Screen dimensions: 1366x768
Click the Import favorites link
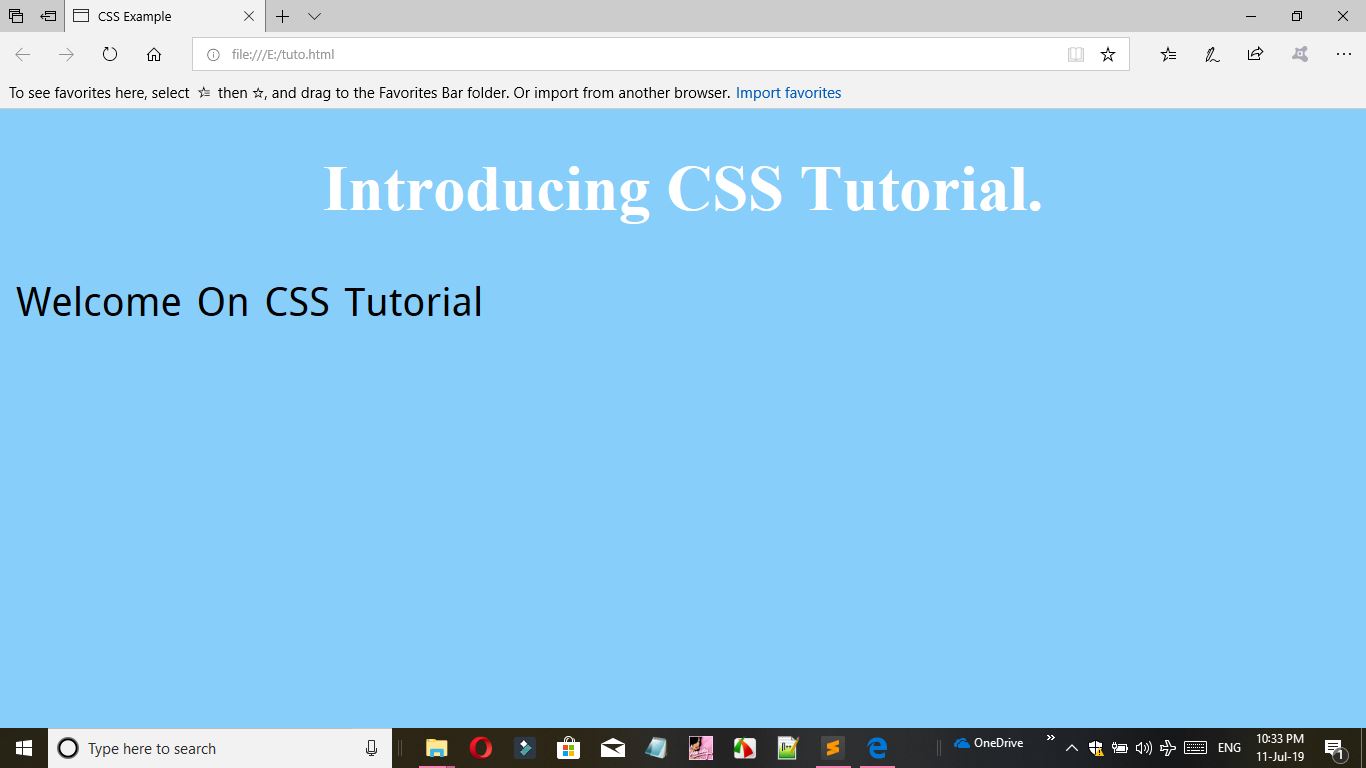788,92
